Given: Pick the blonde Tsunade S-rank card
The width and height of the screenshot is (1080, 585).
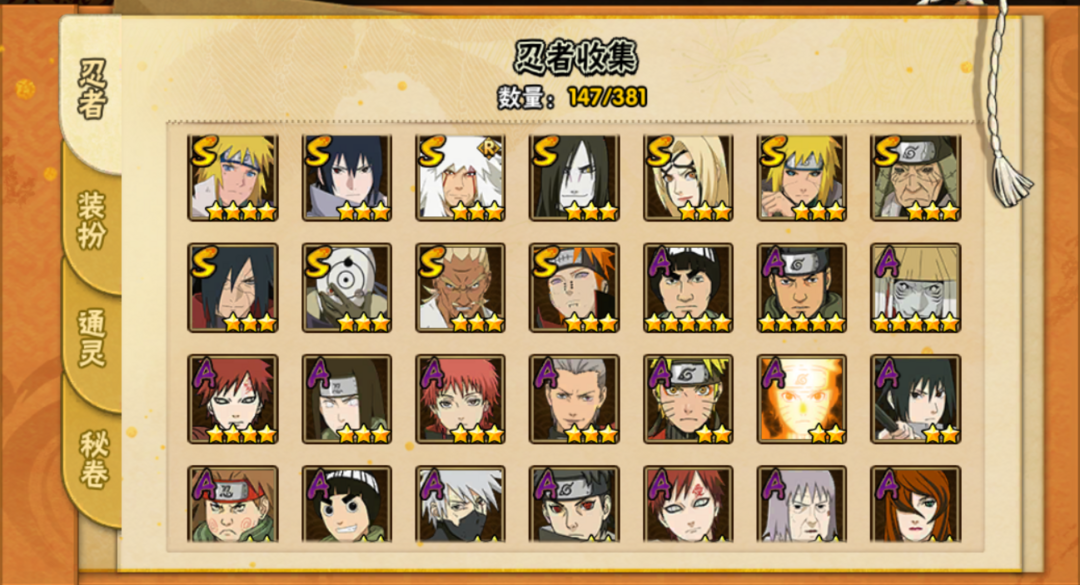Looking at the screenshot, I should point(688,178).
